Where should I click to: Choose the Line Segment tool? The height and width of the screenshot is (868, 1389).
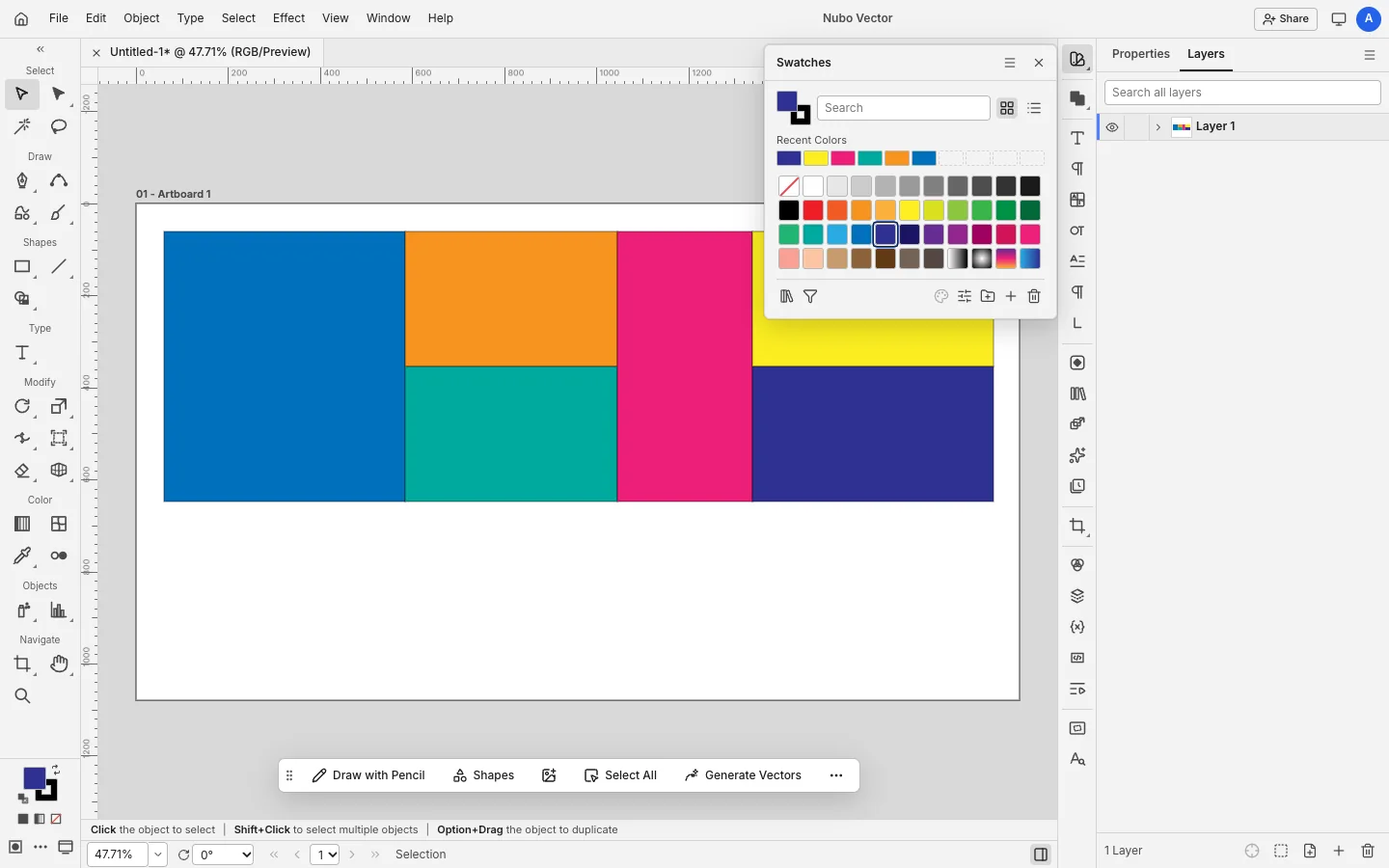(59, 266)
